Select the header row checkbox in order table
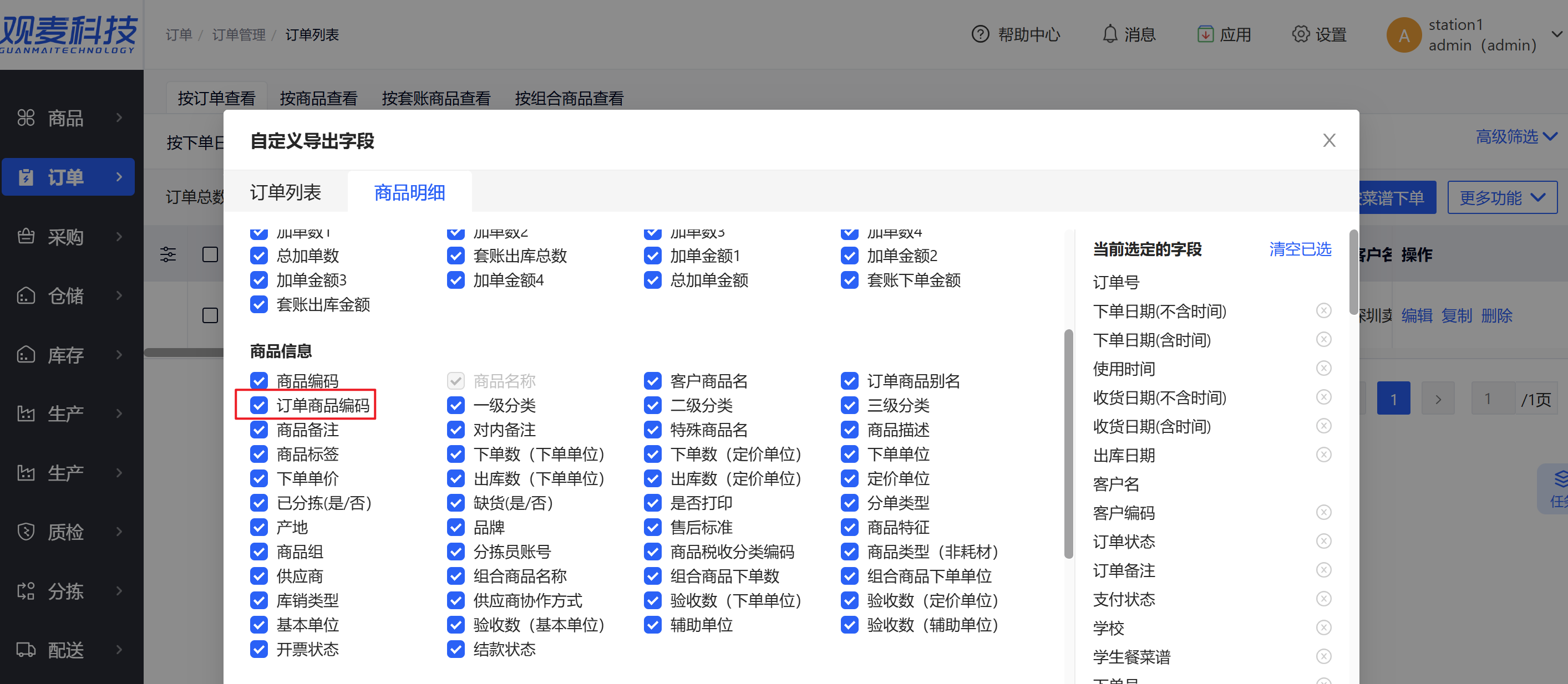Viewport: 1568px width, 684px height. pyautogui.click(x=210, y=254)
